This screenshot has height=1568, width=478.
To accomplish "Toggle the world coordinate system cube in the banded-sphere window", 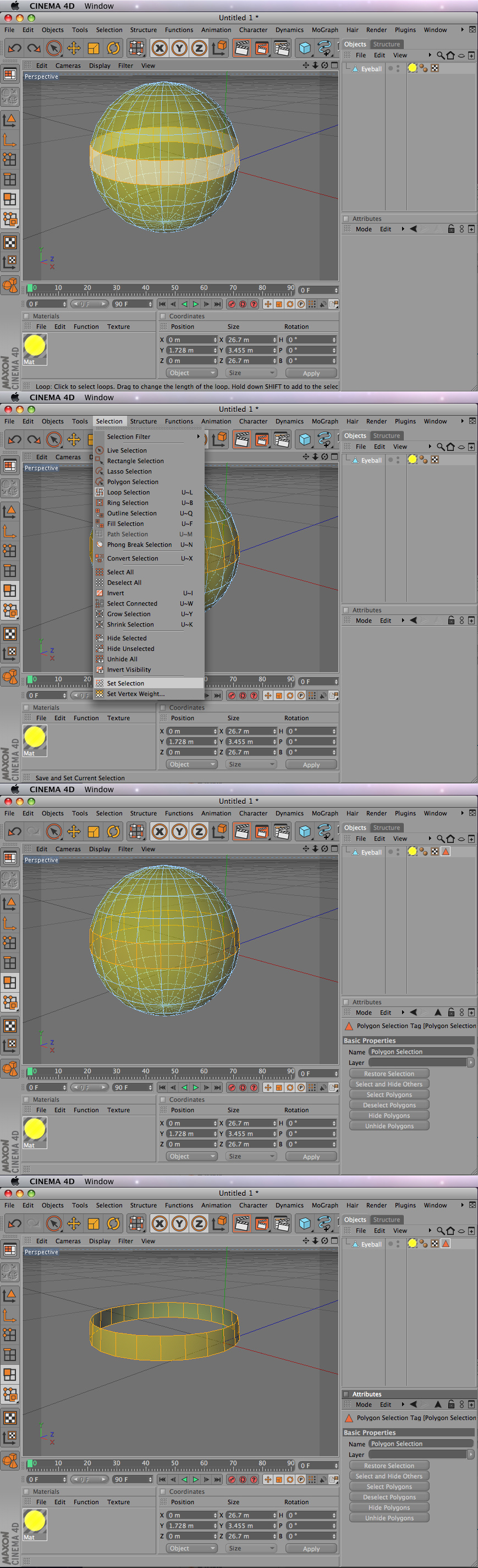I will (x=219, y=48).
